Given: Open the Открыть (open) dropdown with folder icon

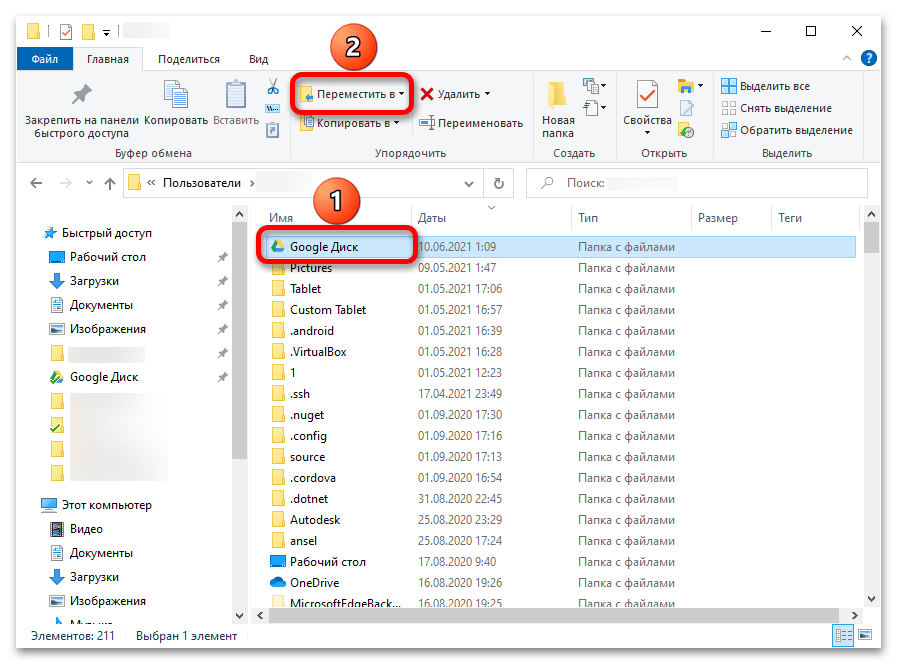Looking at the screenshot, I should (x=690, y=86).
